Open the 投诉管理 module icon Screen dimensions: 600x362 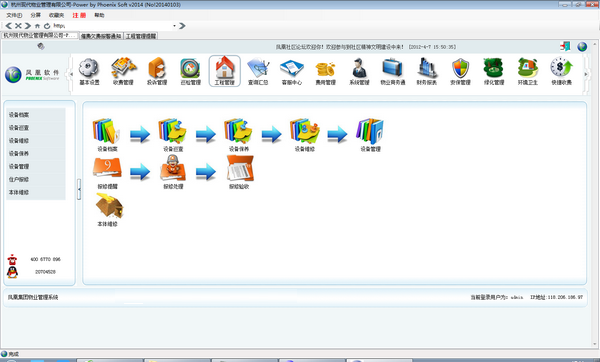point(157,68)
